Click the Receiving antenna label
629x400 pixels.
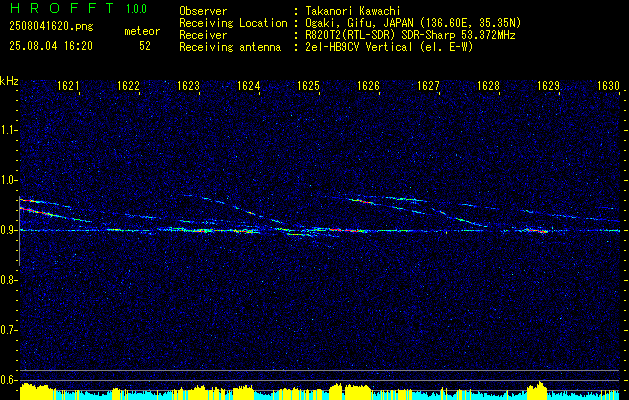(230, 47)
